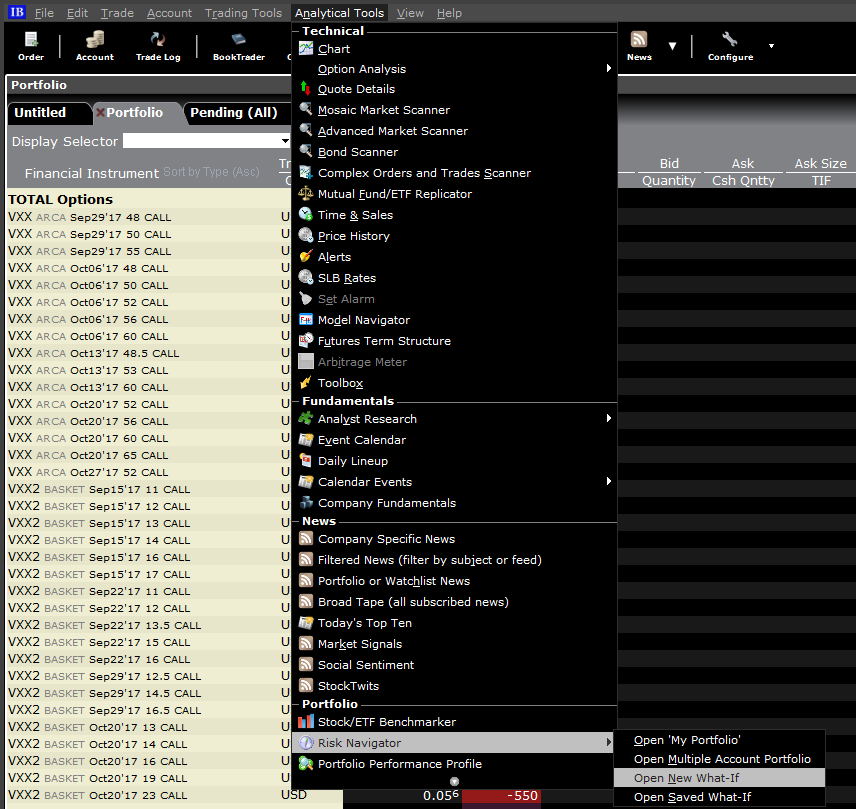The width and height of the screenshot is (856, 809).
Task: Expand the Risk Navigator submenu arrow
Action: coord(608,742)
